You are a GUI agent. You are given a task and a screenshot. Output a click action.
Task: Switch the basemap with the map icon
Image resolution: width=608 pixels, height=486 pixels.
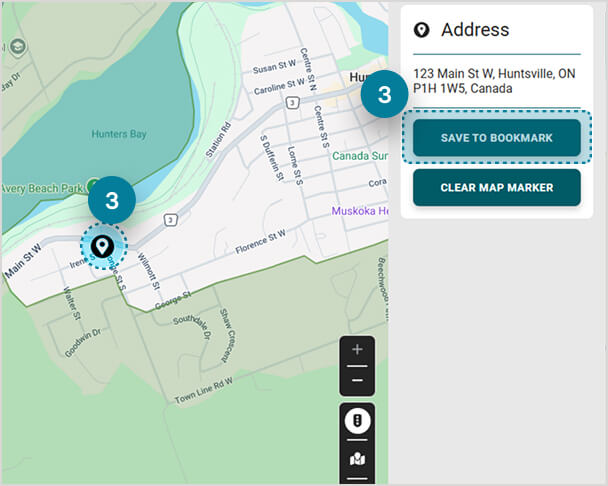pos(358,459)
